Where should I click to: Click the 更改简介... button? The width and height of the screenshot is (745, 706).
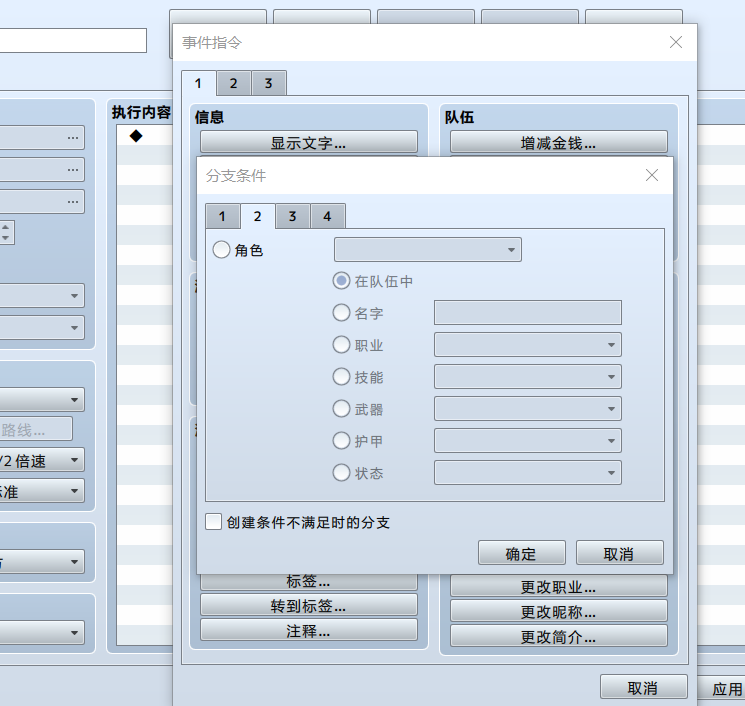(559, 637)
